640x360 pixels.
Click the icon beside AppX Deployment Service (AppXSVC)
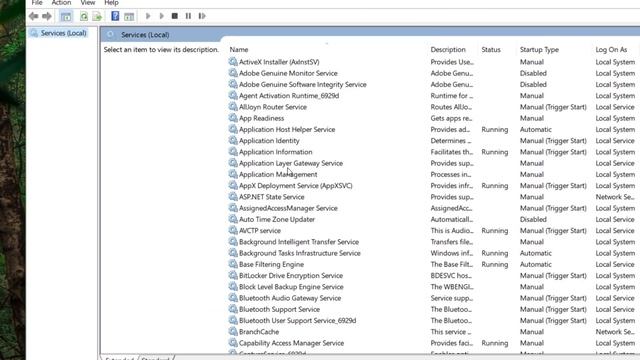(x=233, y=185)
